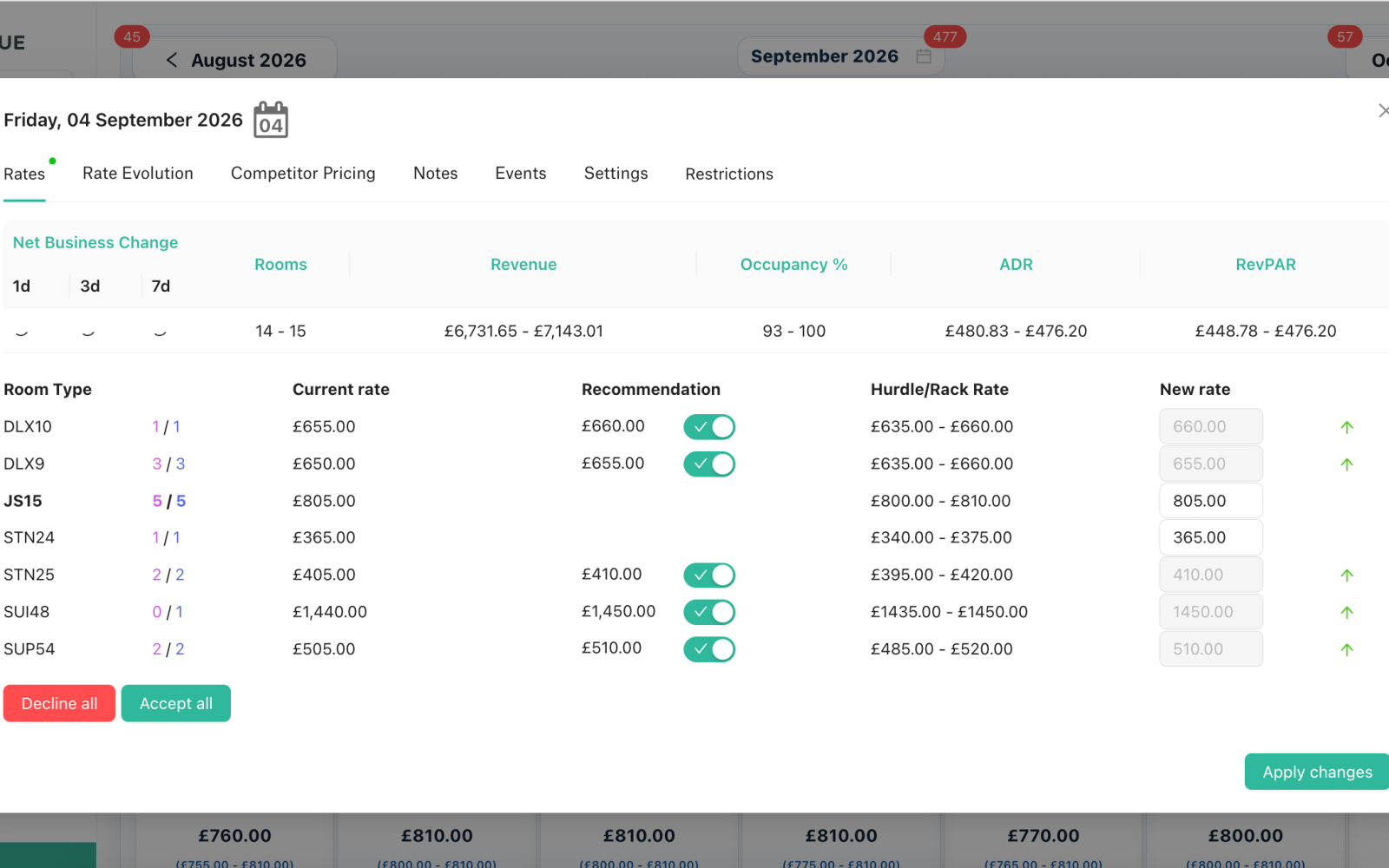Close the rate detail dialog
The width and height of the screenshot is (1389, 868).
pyautogui.click(x=1383, y=111)
